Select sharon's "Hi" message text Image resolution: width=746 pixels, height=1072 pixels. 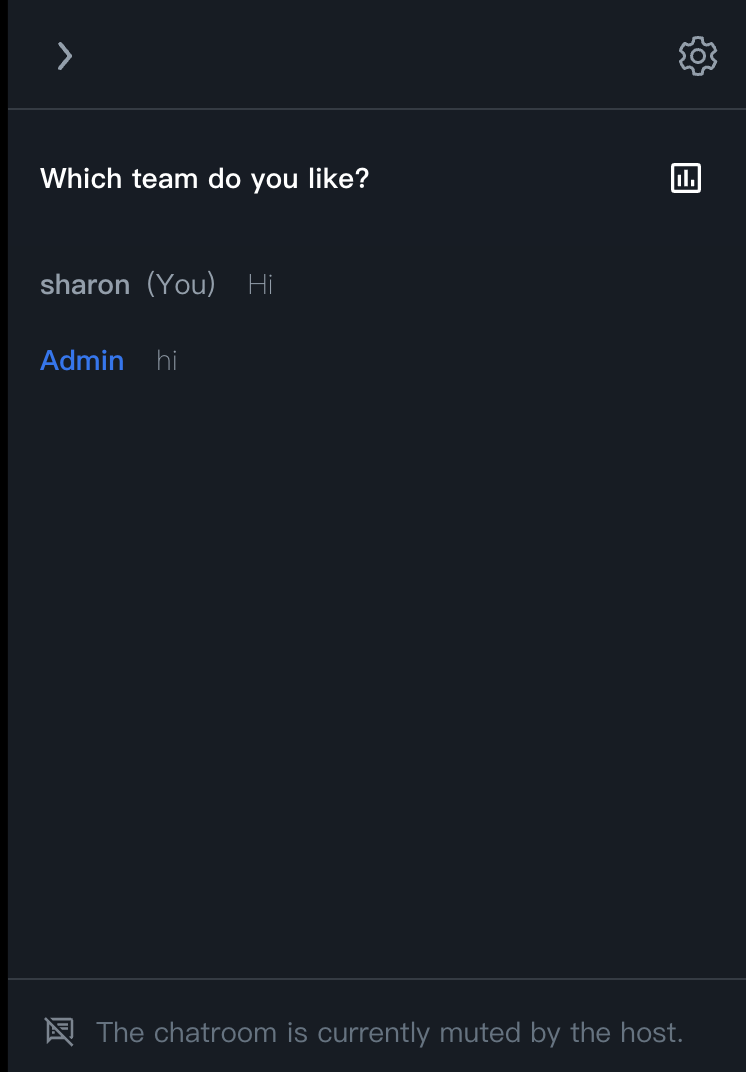(261, 285)
